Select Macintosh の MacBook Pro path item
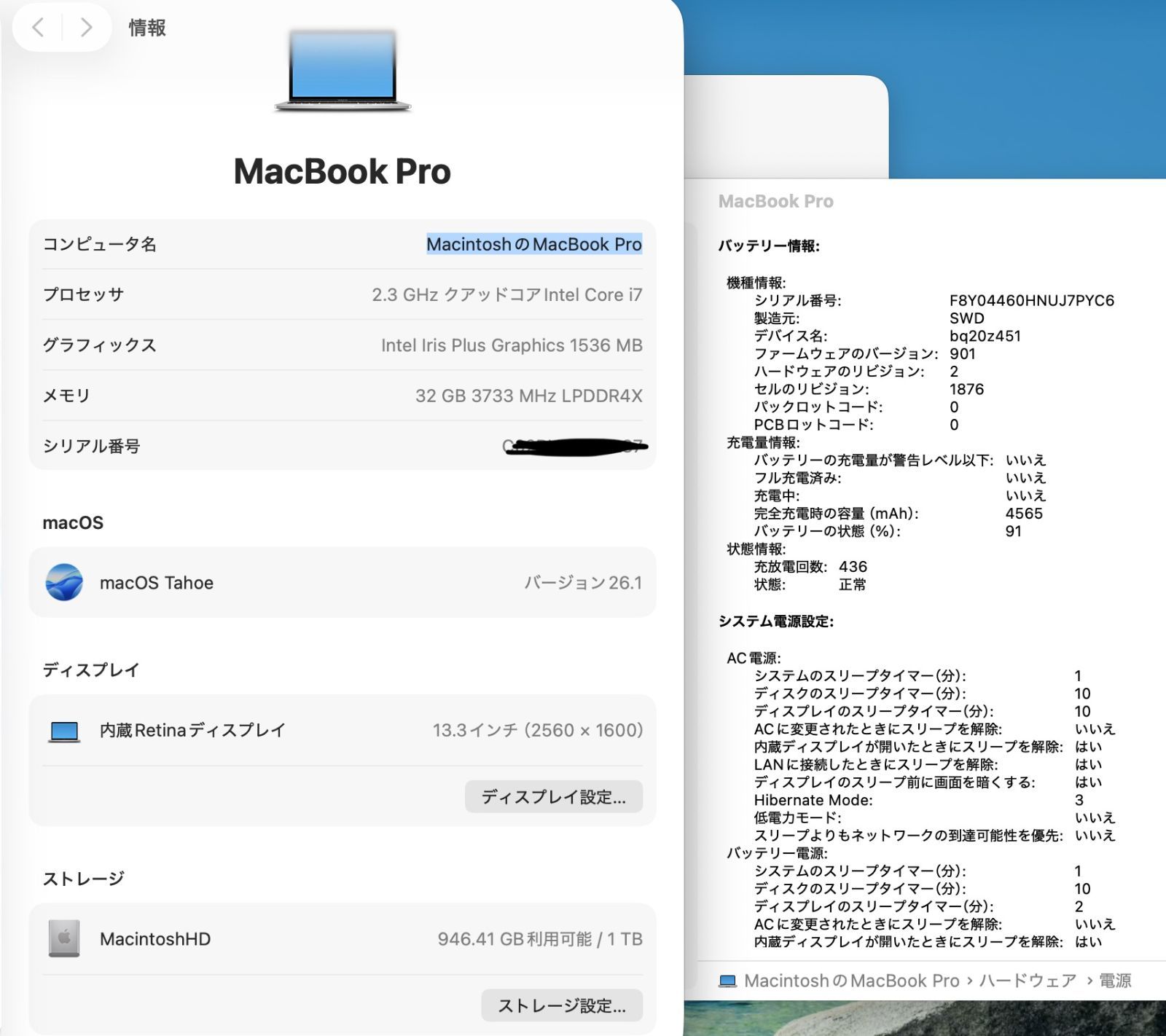 (851, 981)
